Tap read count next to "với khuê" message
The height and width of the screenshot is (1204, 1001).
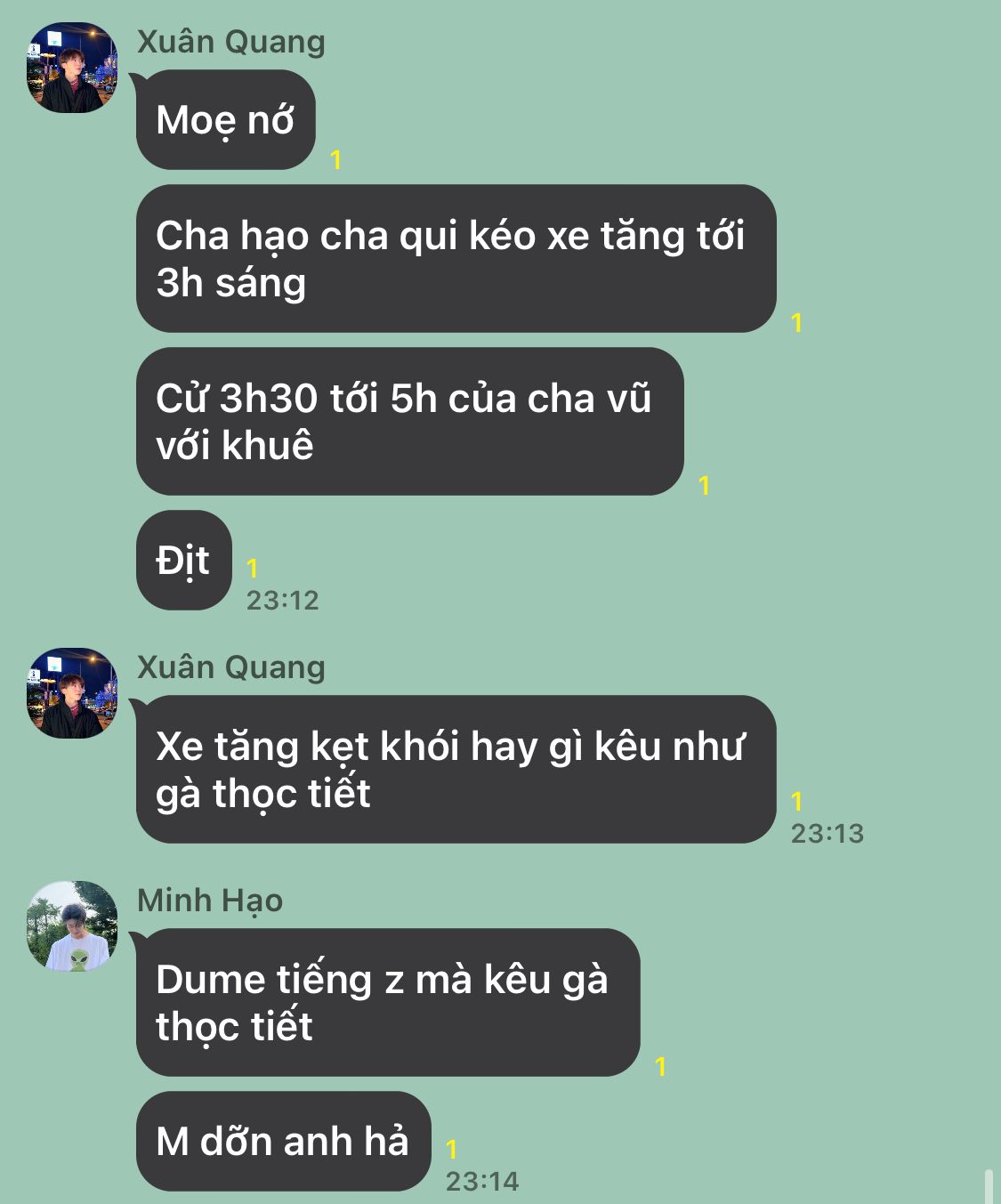[704, 486]
